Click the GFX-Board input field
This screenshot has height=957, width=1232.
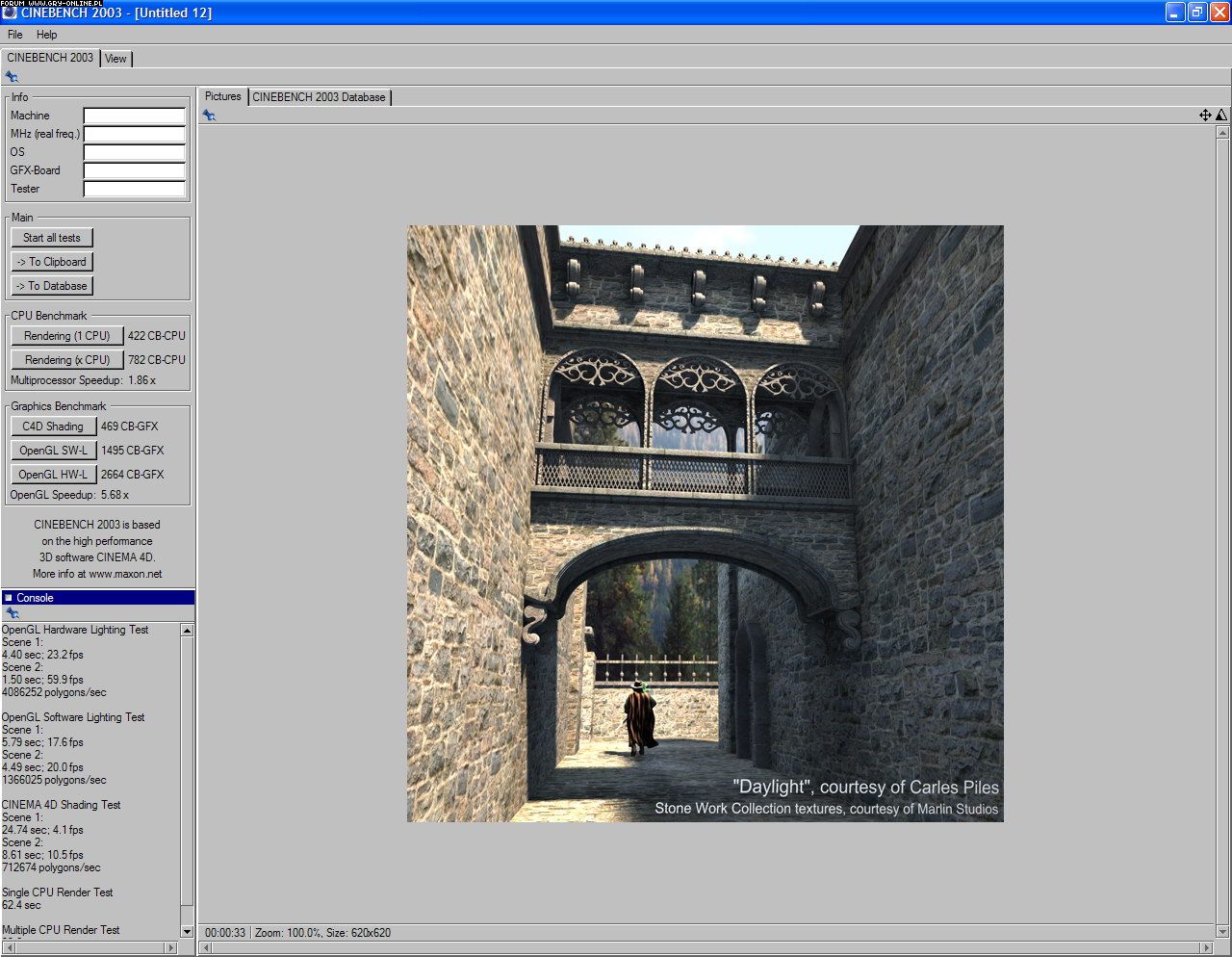pos(135,170)
